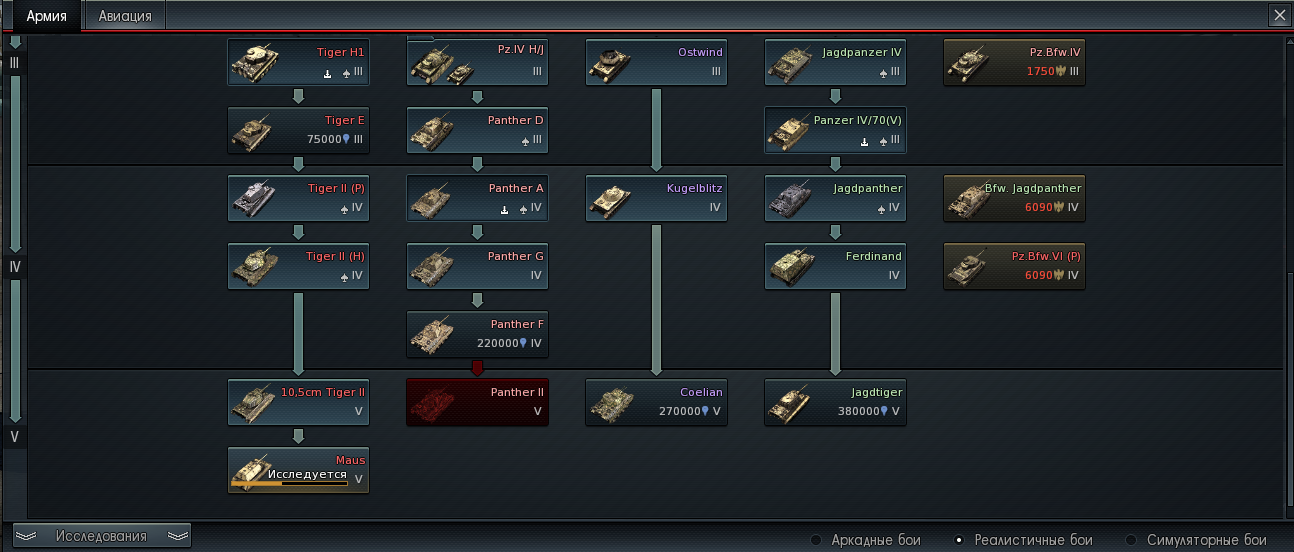Open the Pz.IV H/J vehicle group
1294x552 pixels.
click(x=478, y=62)
